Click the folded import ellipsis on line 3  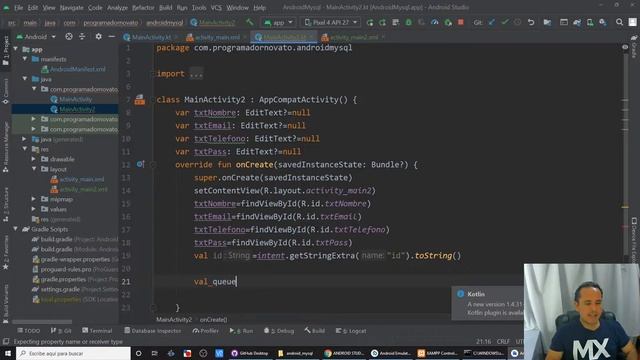point(196,74)
